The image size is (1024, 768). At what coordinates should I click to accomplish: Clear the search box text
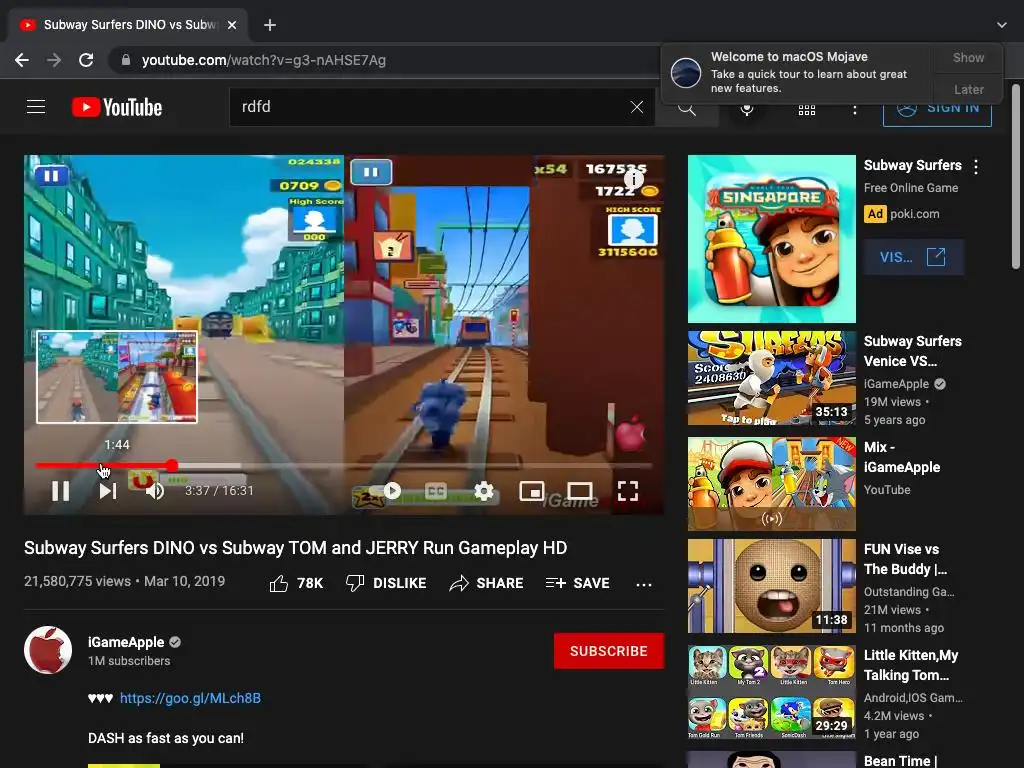[x=637, y=107]
